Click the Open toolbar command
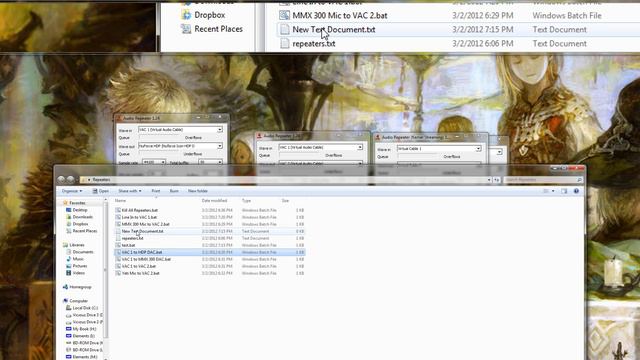Screen dimensions: 640x360 click(101, 191)
